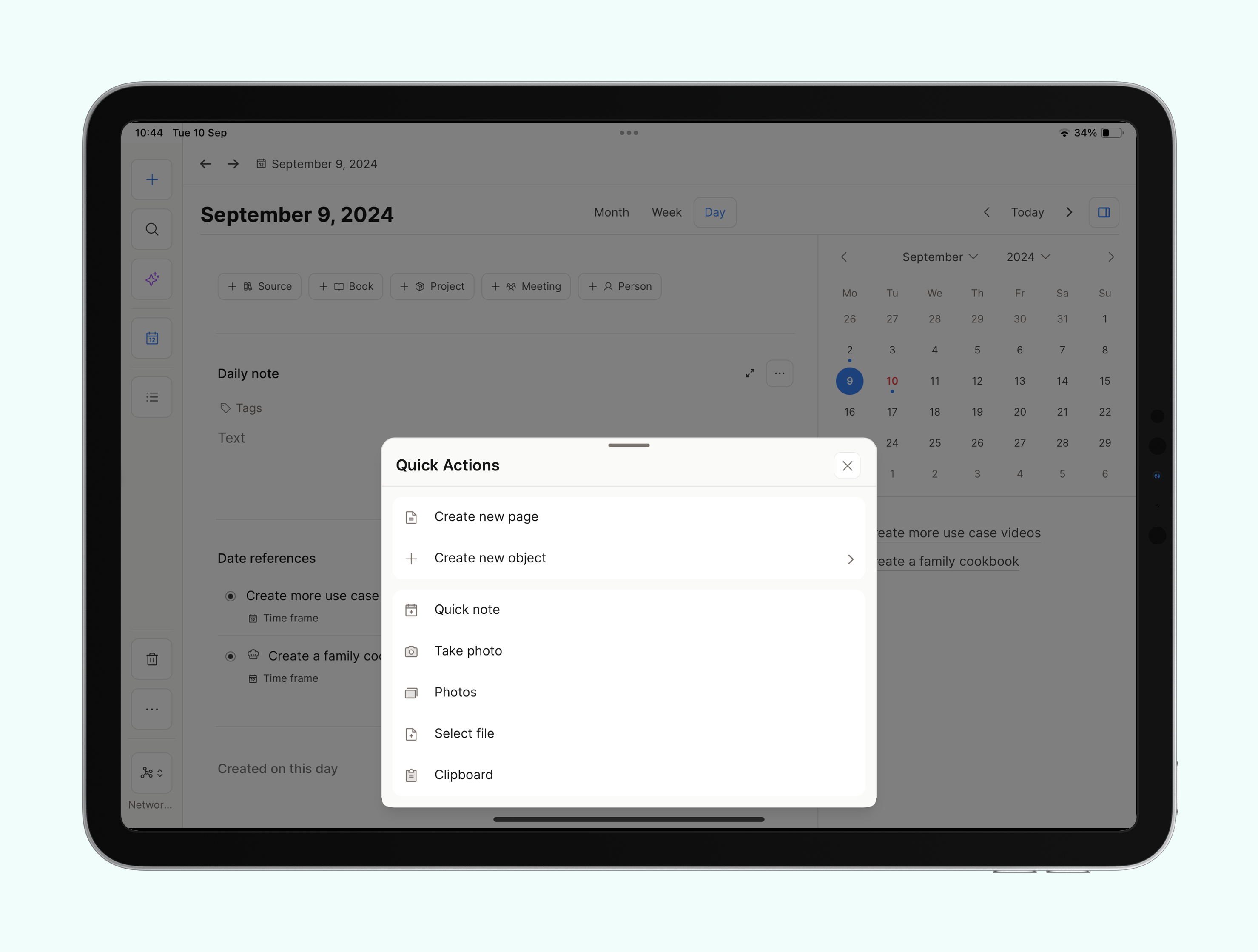1258x952 pixels.
Task: Click Photos quick action option
Action: [455, 691]
